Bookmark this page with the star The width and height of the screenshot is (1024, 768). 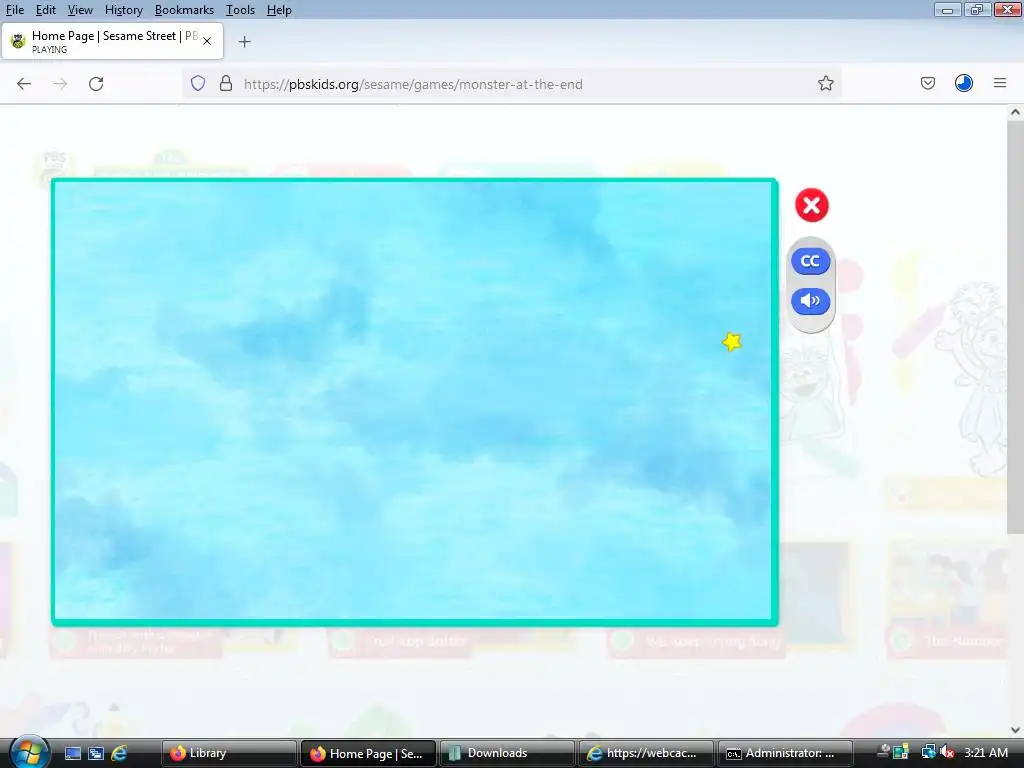pos(825,84)
